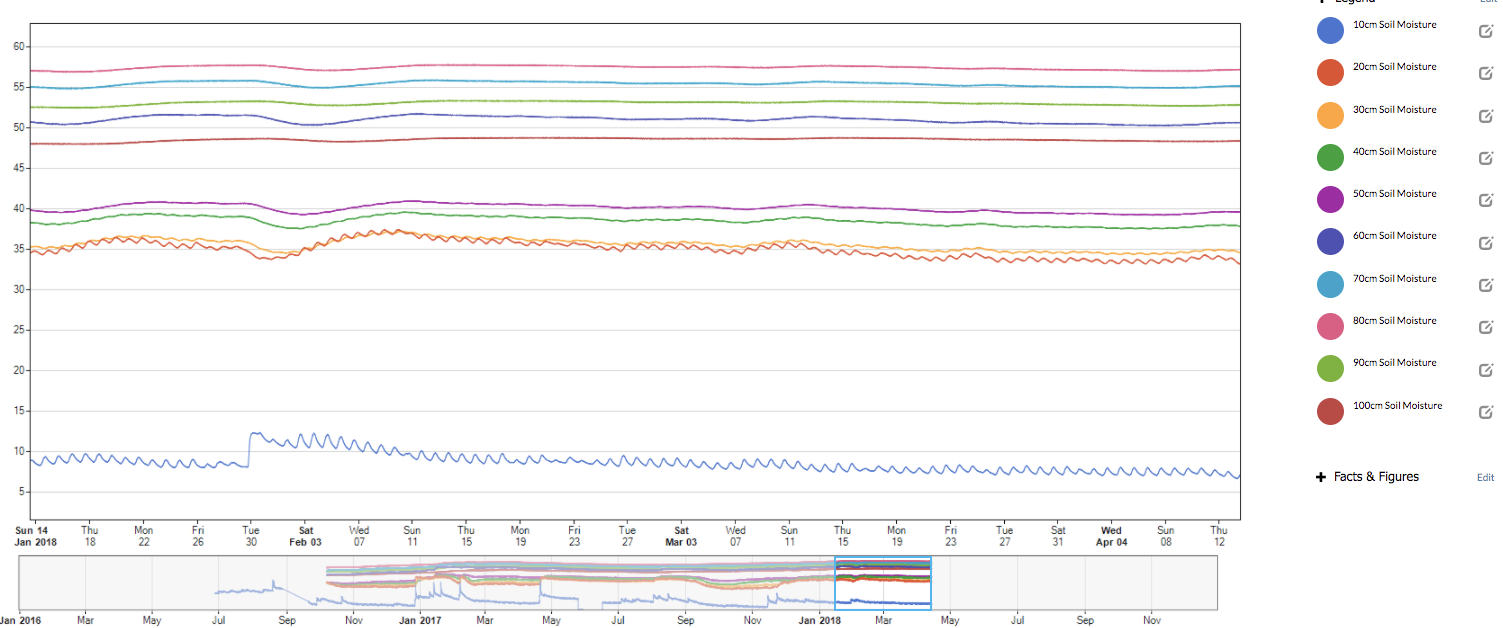Open the edit icon for 40cm Soil Moisture

(x=1484, y=158)
